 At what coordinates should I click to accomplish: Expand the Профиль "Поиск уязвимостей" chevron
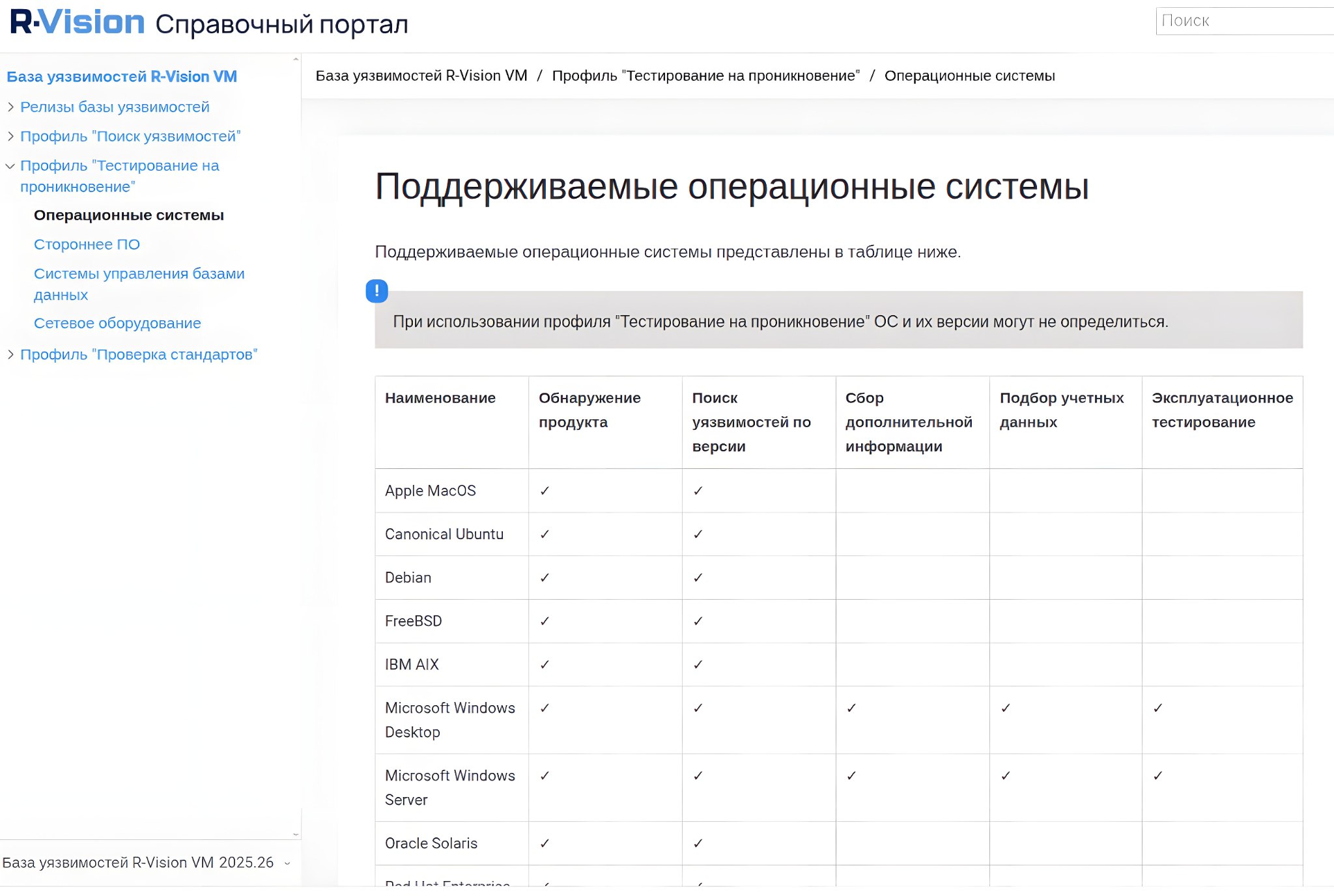pos(10,136)
